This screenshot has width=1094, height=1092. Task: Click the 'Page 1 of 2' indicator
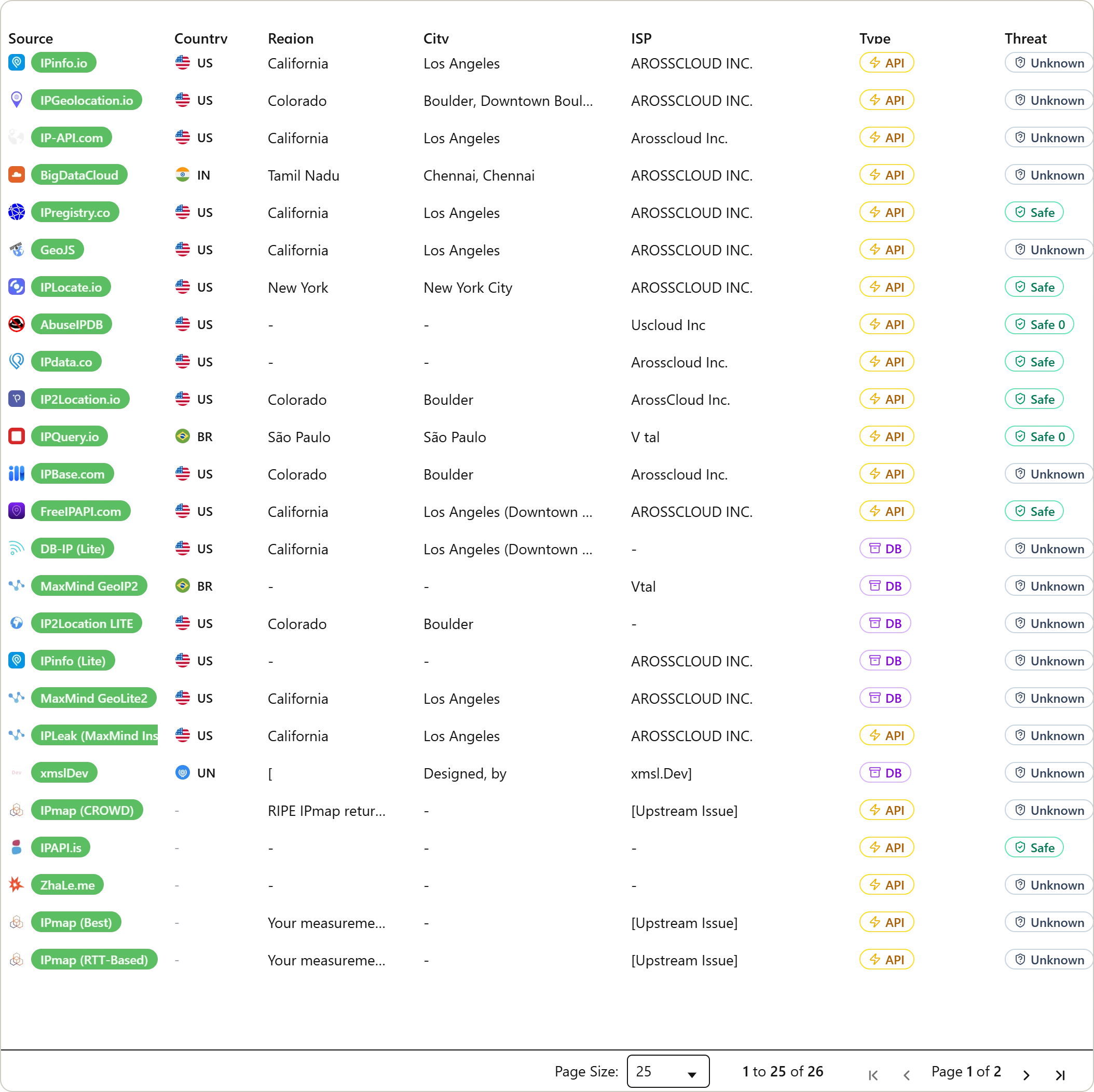click(966, 1072)
